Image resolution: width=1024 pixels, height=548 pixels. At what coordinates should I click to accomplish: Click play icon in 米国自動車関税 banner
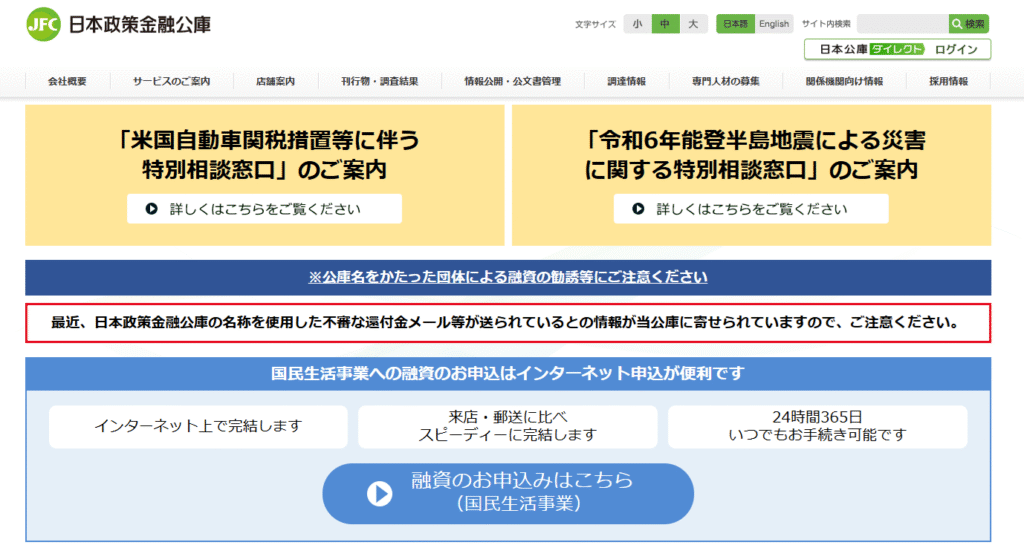(x=152, y=209)
